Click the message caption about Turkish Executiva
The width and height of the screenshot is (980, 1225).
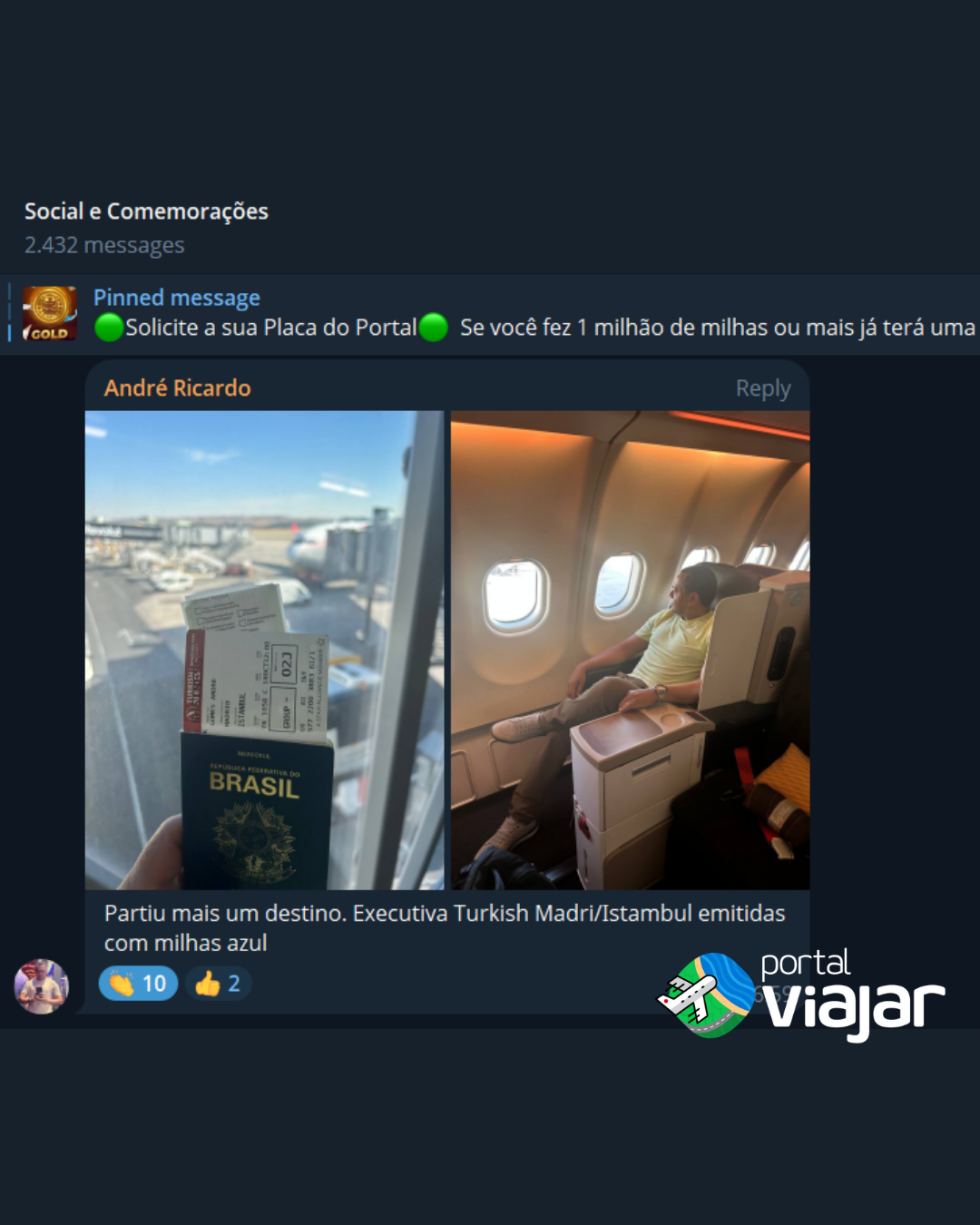(445, 928)
